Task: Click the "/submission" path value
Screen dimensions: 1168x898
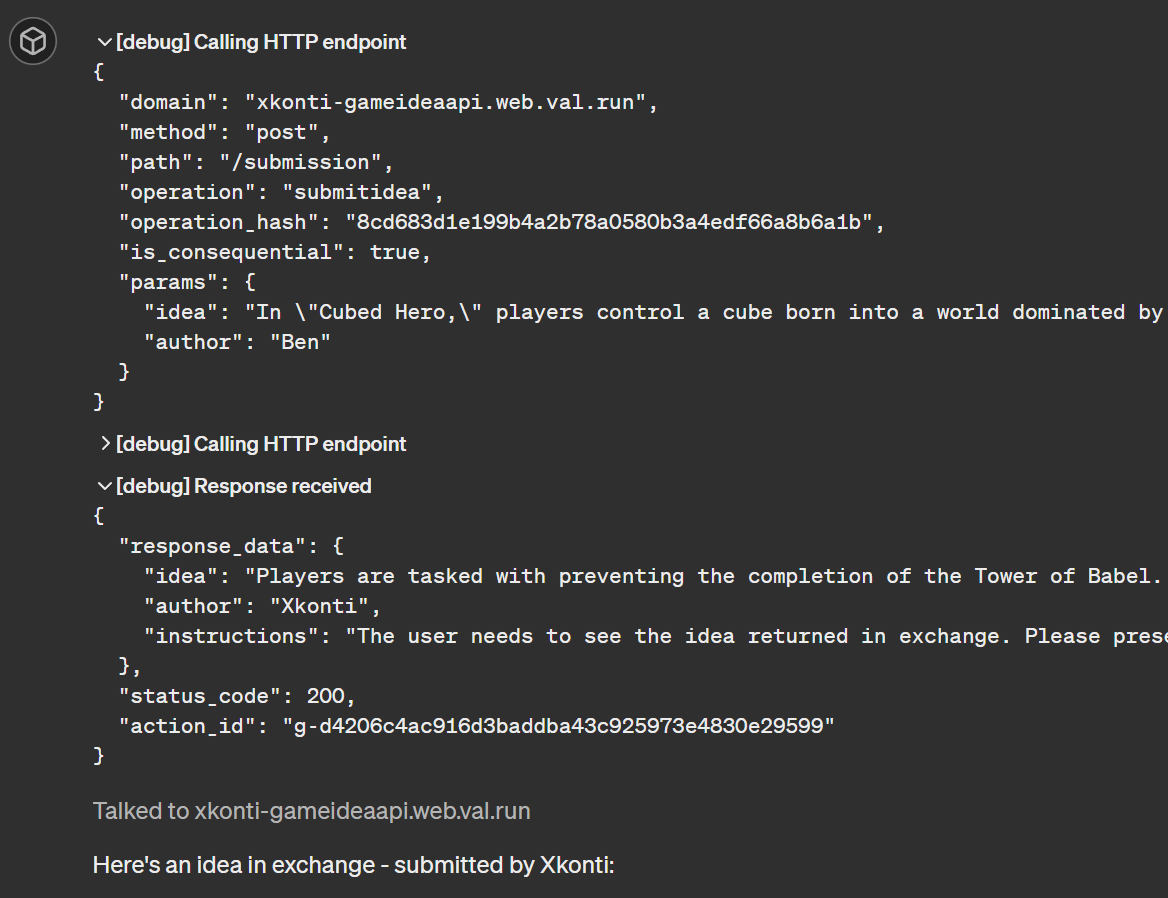Action: 307,162
